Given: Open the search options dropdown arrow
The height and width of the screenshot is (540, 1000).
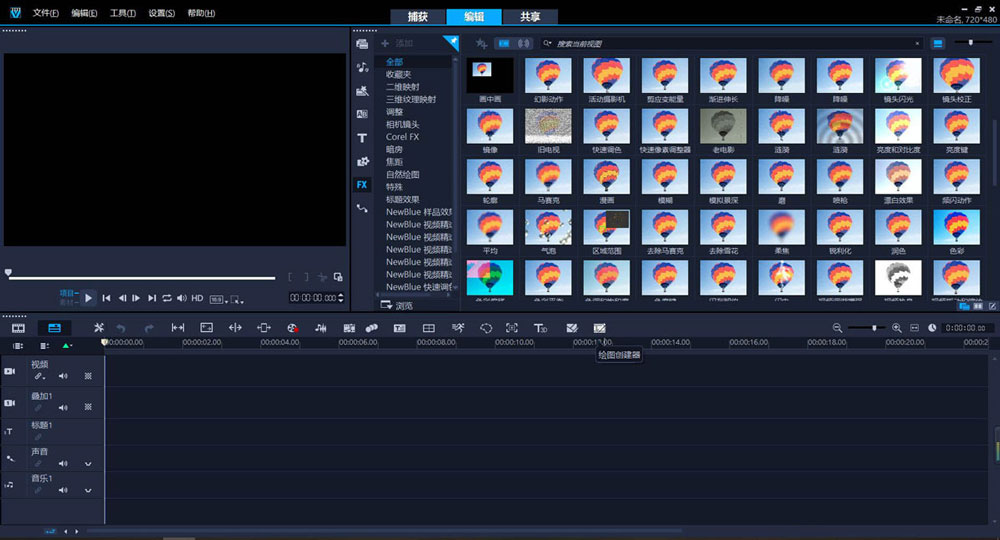Looking at the screenshot, I should (547, 43).
